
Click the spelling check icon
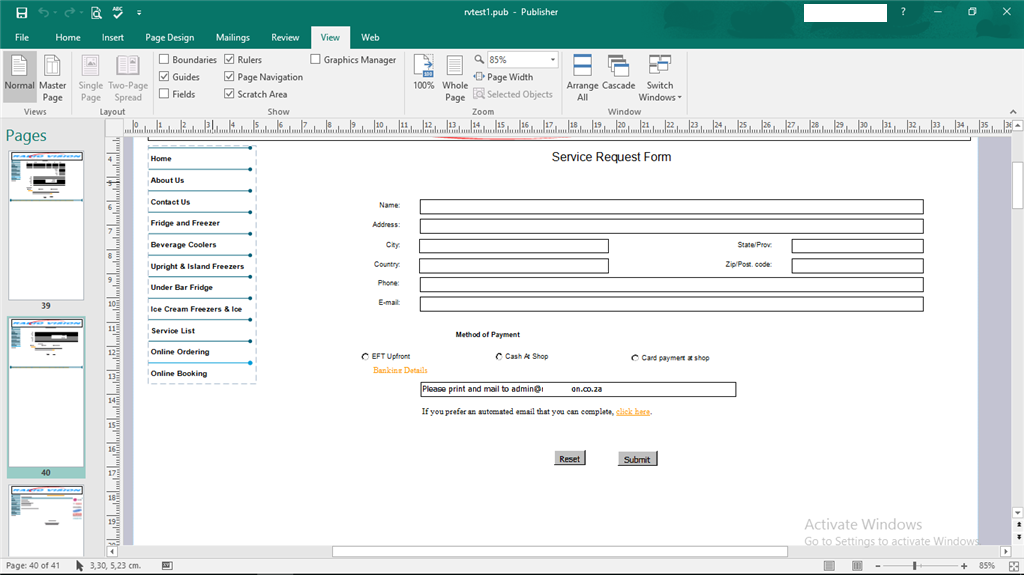click(118, 13)
